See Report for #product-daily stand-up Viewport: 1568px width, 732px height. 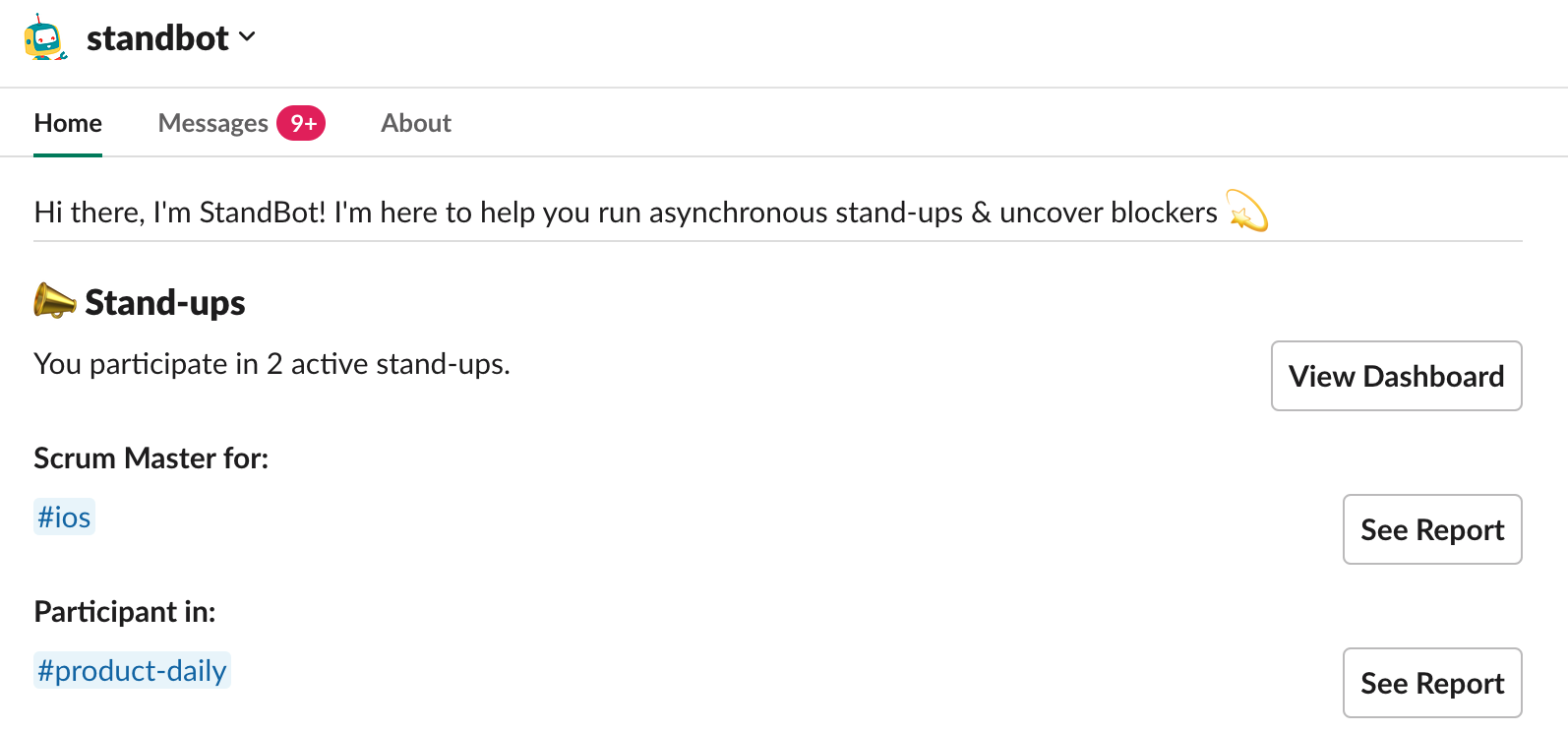[x=1432, y=683]
